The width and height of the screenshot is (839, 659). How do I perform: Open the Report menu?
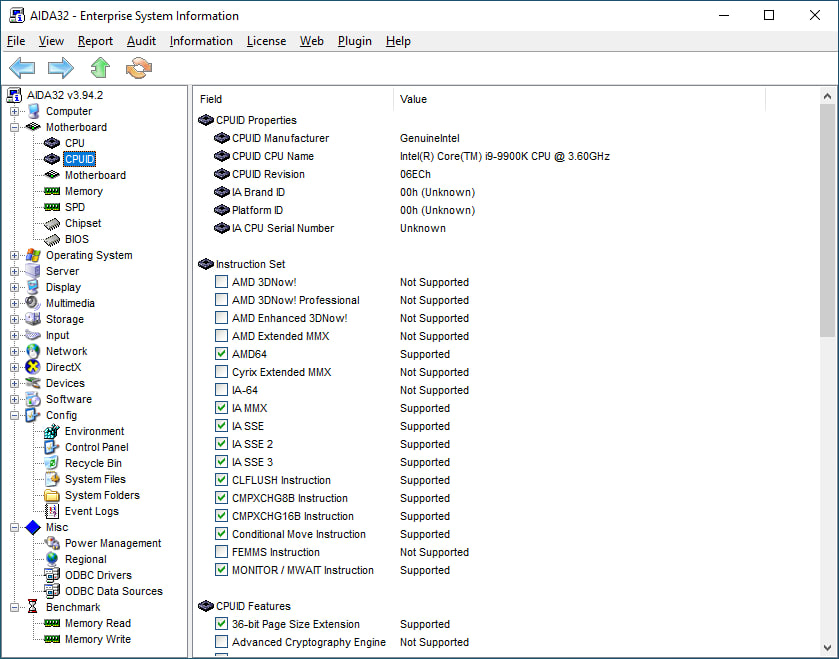click(x=95, y=41)
